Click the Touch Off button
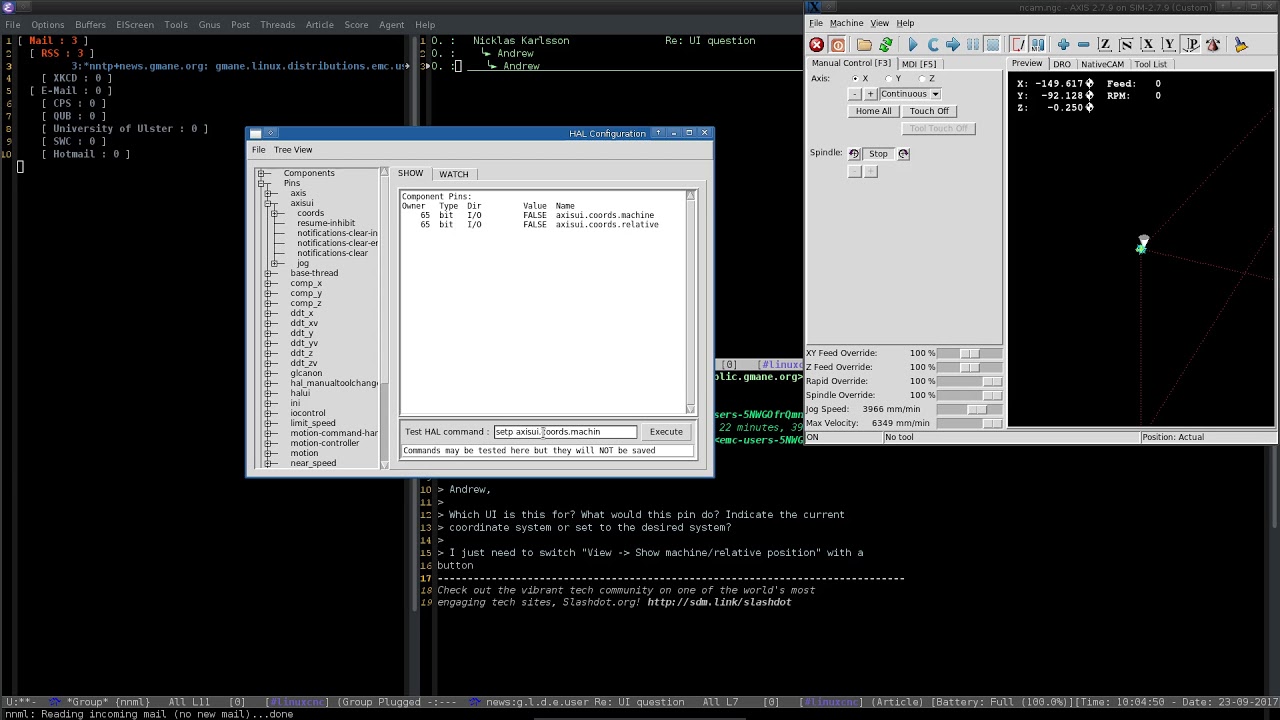This screenshot has width=1280, height=720. pos(929,111)
